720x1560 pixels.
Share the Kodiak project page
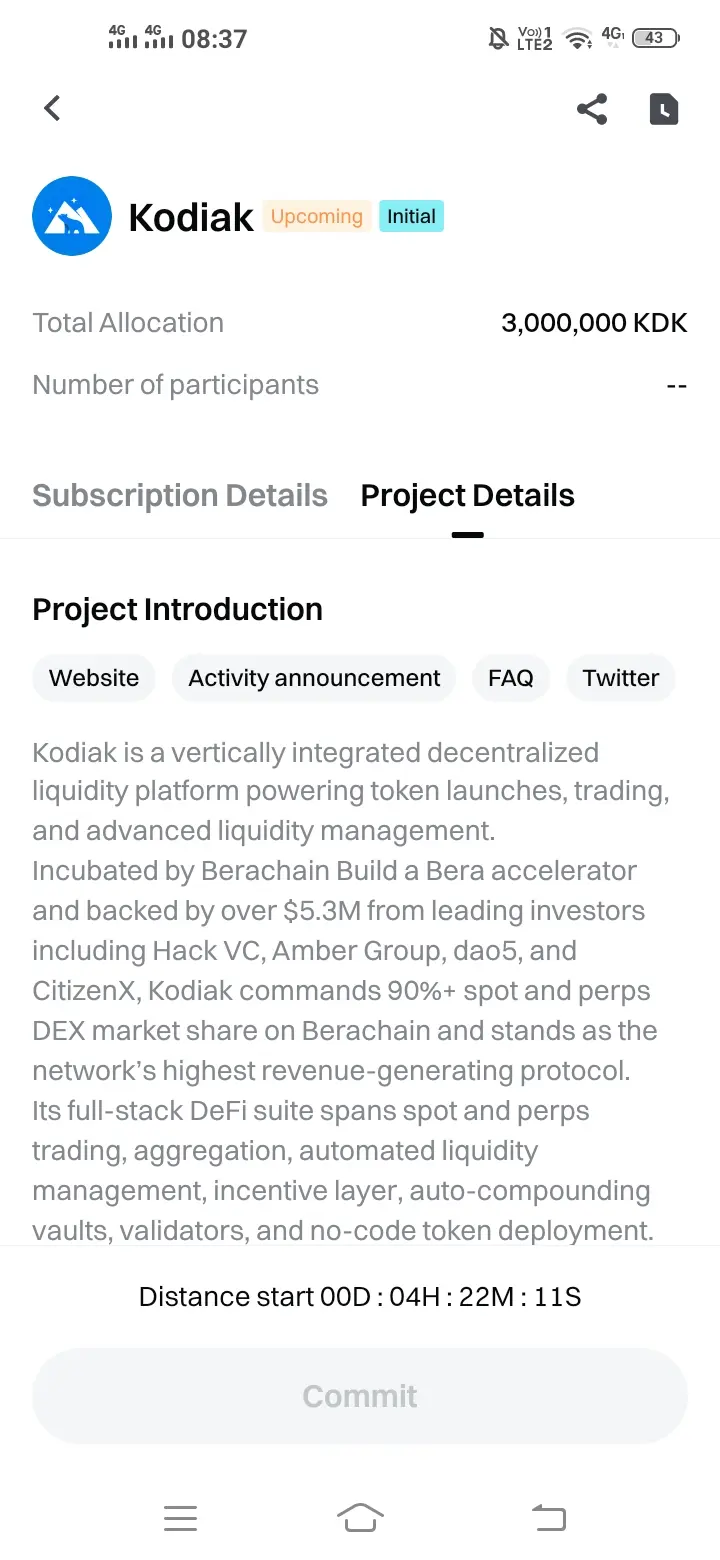[x=592, y=109]
